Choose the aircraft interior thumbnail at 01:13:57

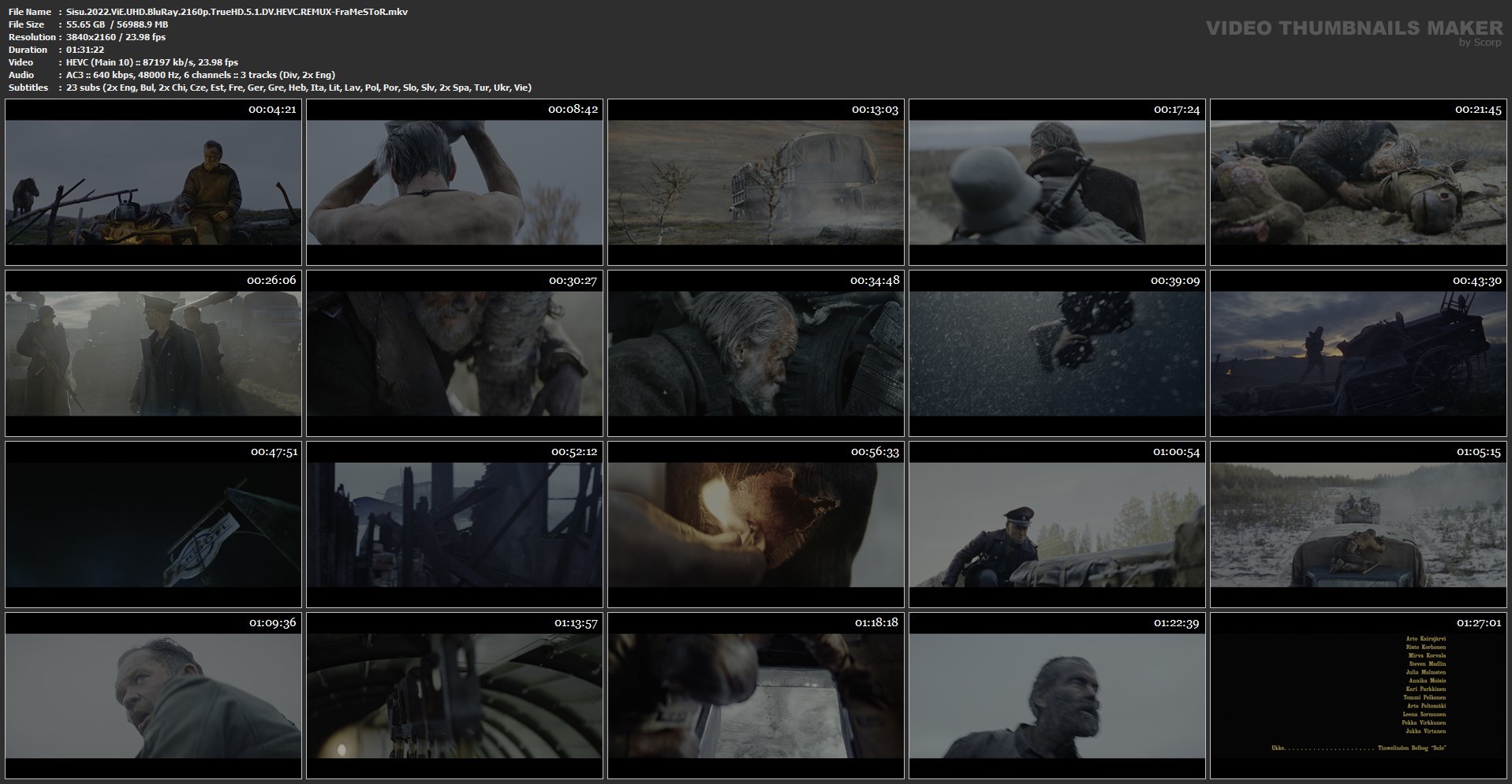(x=454, y=696)
